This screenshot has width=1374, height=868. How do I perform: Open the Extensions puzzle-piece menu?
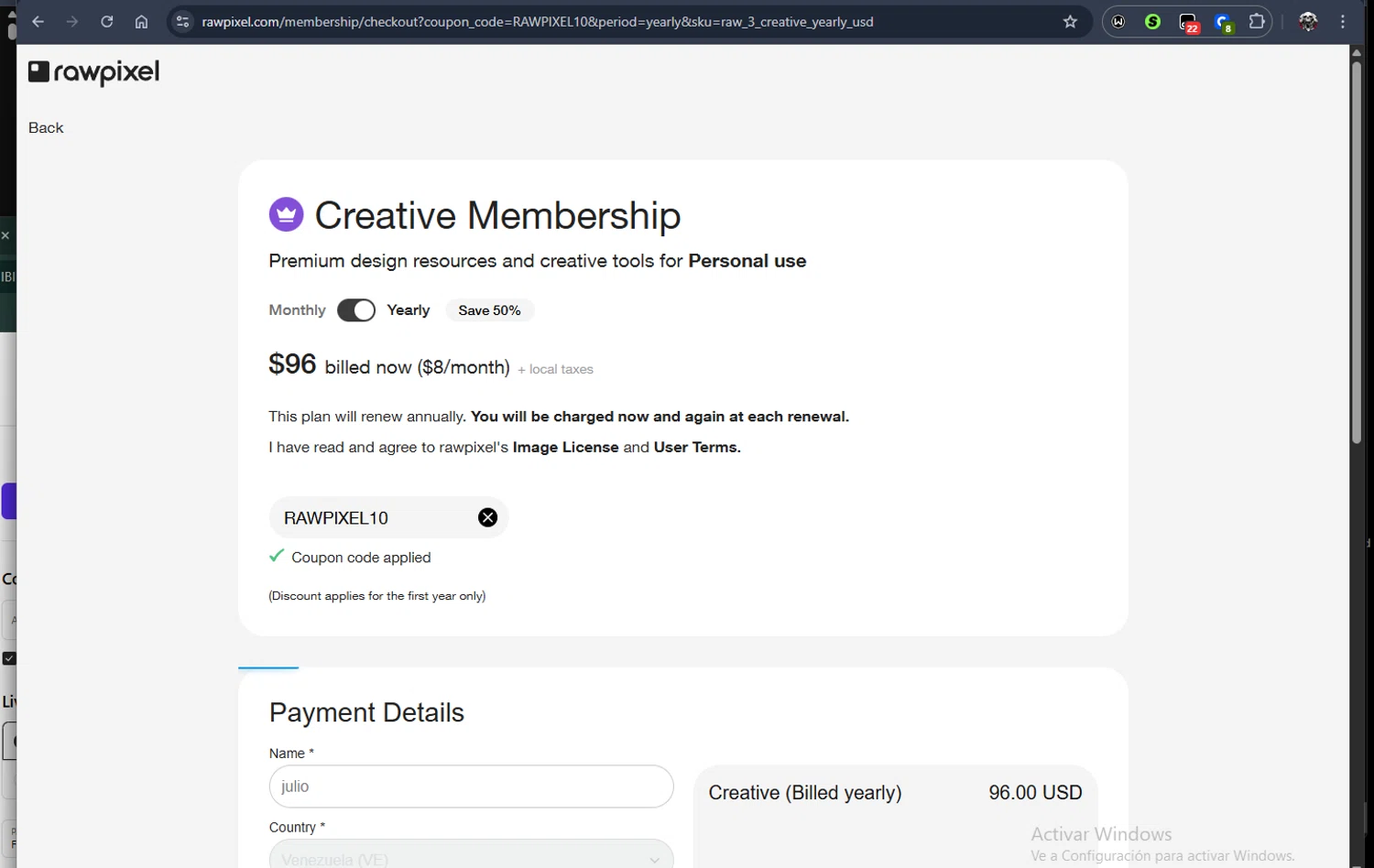[1257, 21]
